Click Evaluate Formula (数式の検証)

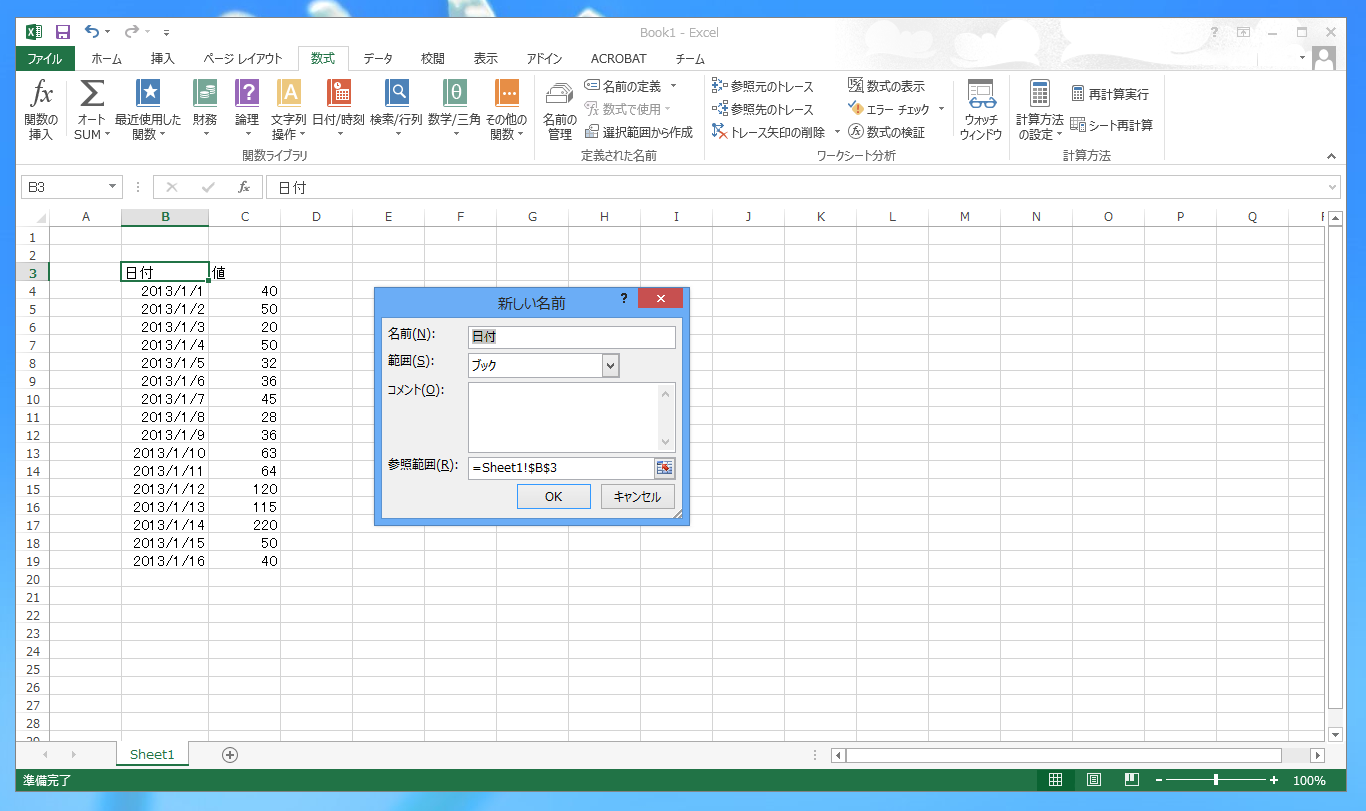[x=886, y=132]
